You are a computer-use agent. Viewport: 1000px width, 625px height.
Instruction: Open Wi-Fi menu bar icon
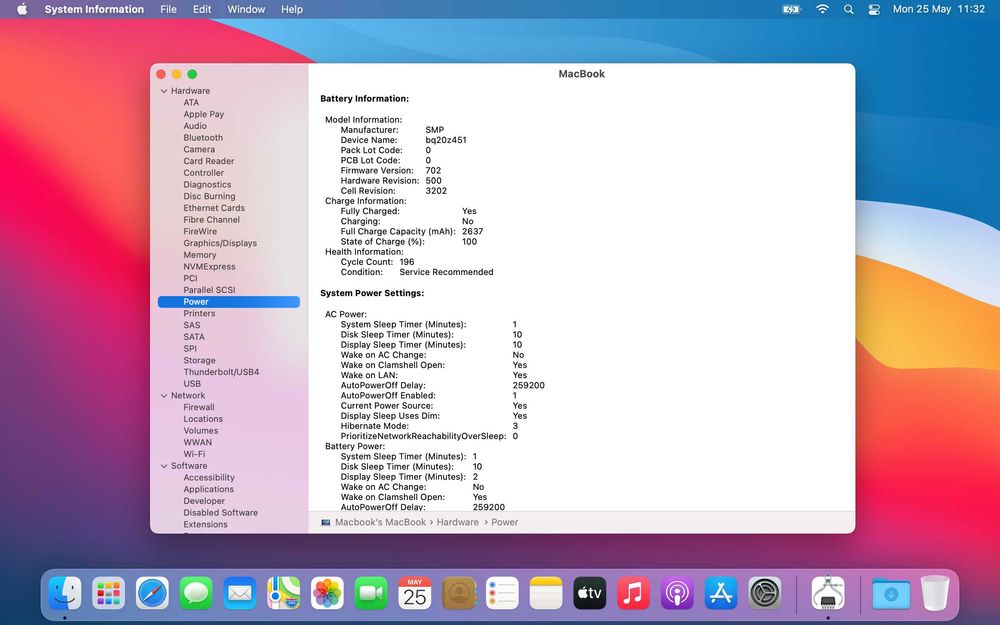[823, 9]
